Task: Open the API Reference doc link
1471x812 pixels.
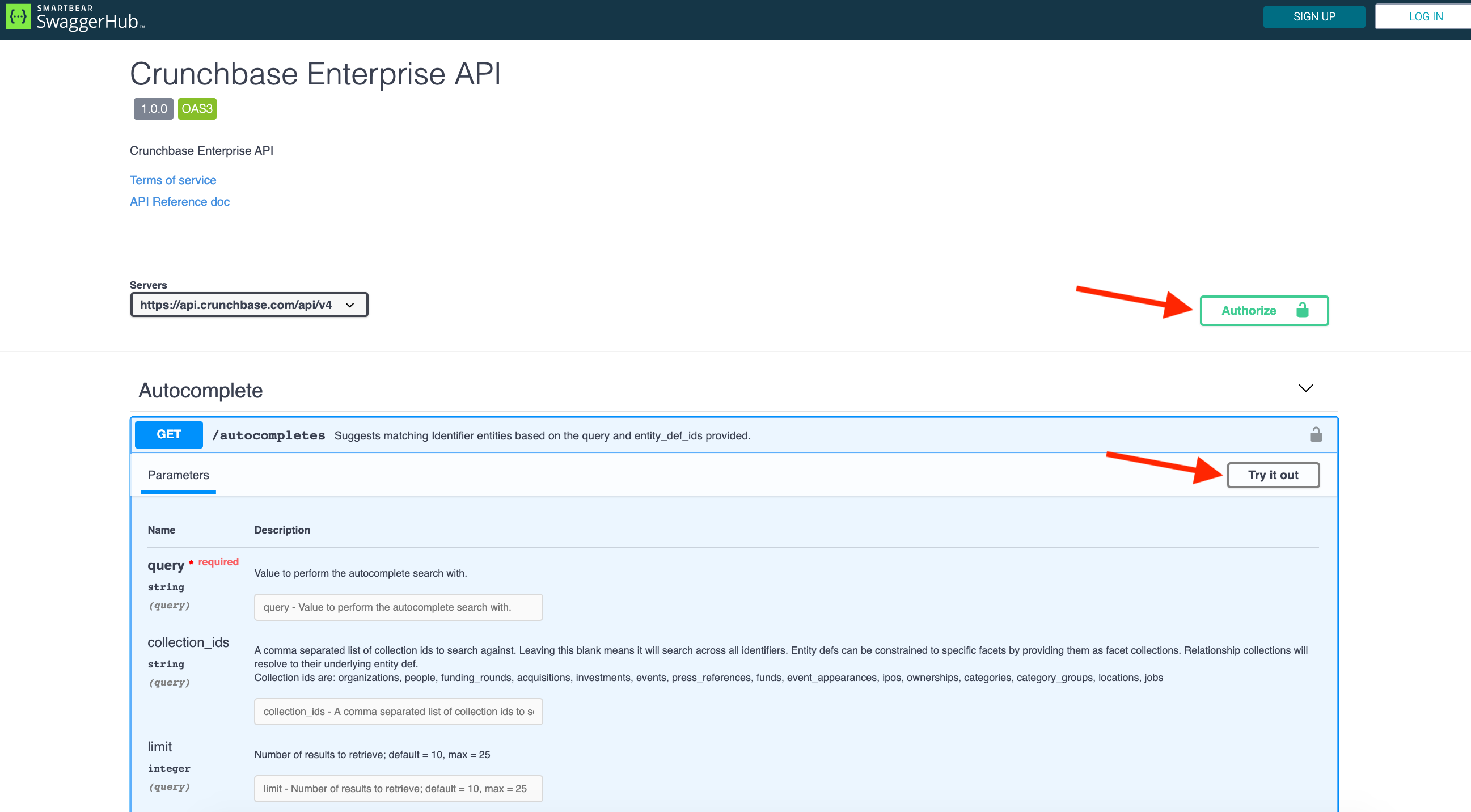Action: [179, 201]
